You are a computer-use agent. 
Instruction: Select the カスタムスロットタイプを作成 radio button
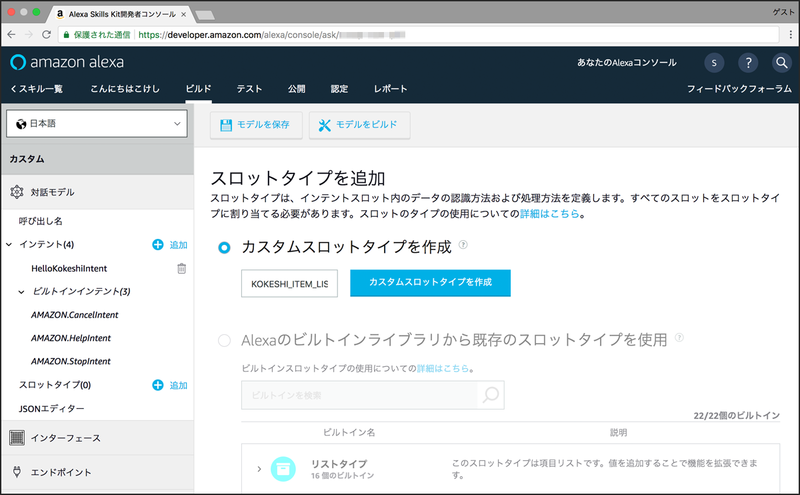click(x=224, y=248)
